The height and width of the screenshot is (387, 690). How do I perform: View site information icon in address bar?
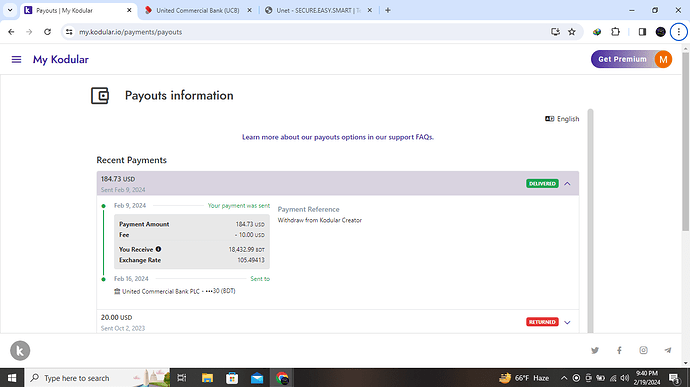[x=69, y=32]
